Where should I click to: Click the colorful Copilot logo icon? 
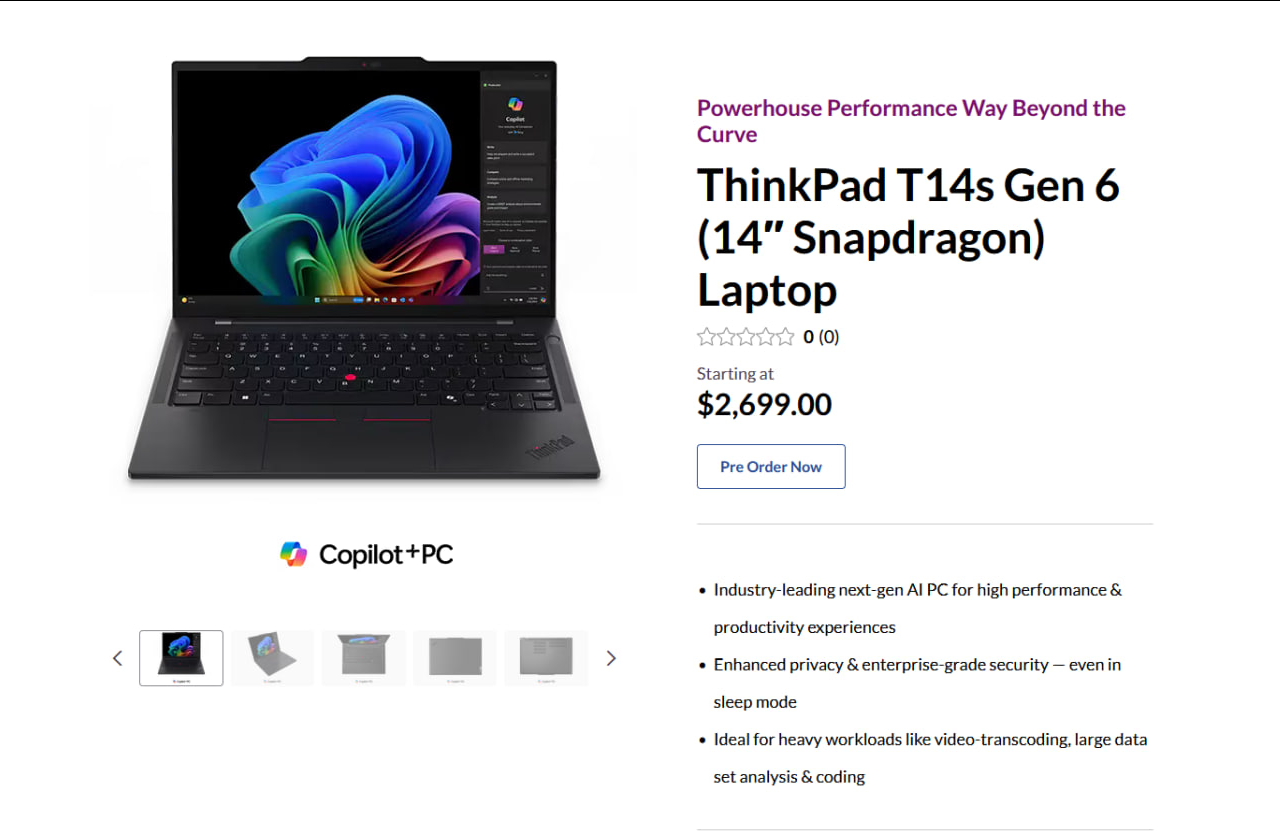coord(293,554)
